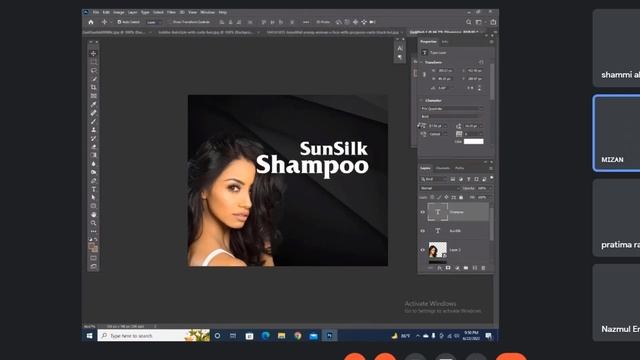Open the Windows Start button
This screenshot has height=360, width=640.
tap(89, 336)
